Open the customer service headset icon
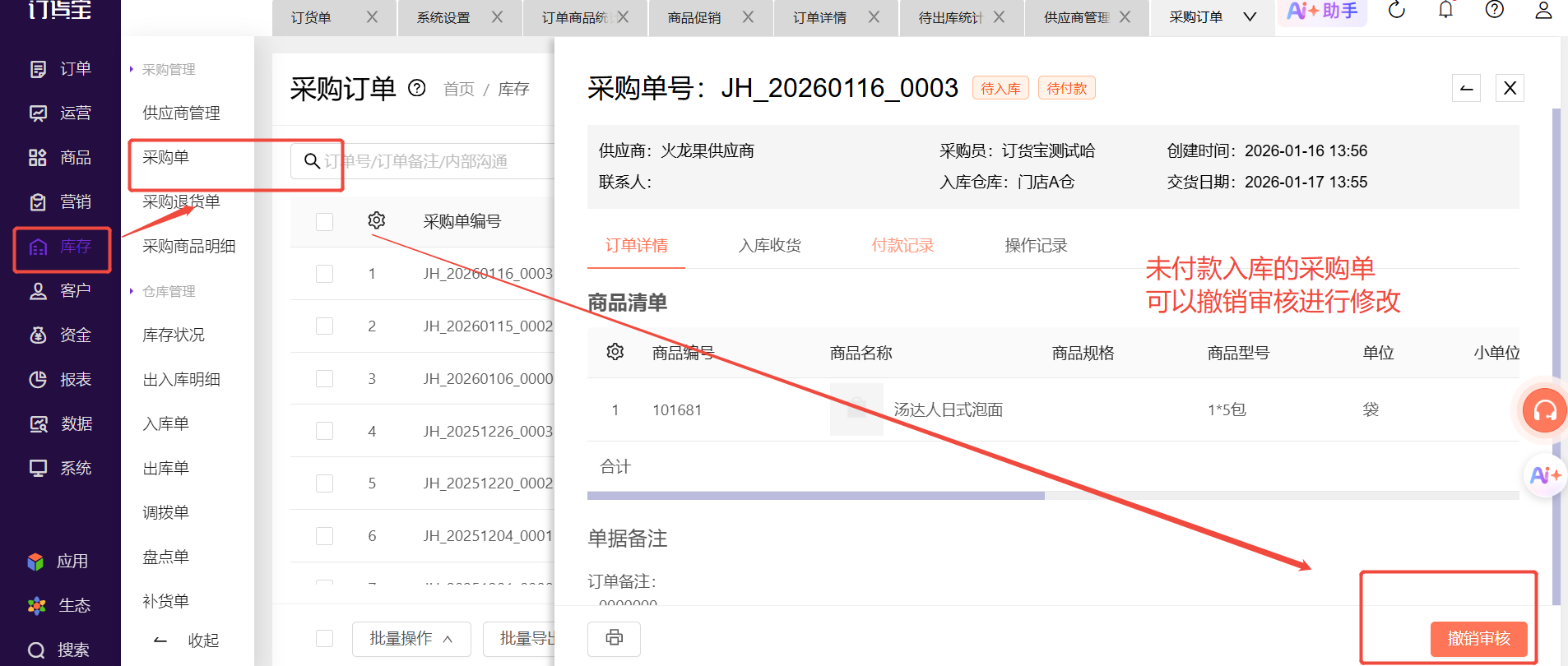This screenshot has width=1568, height=666. click(x=1544, y=409)
